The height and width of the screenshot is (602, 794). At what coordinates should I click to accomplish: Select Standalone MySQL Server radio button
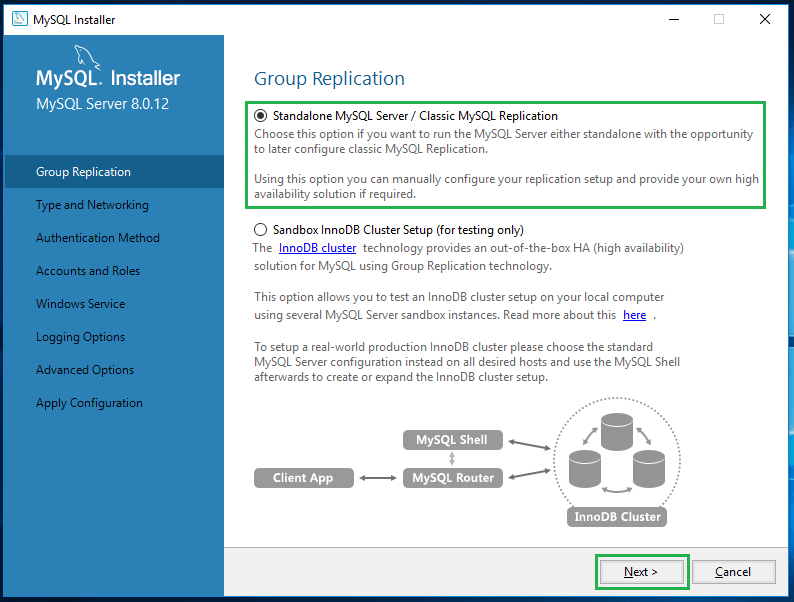(x=261, y=116)
